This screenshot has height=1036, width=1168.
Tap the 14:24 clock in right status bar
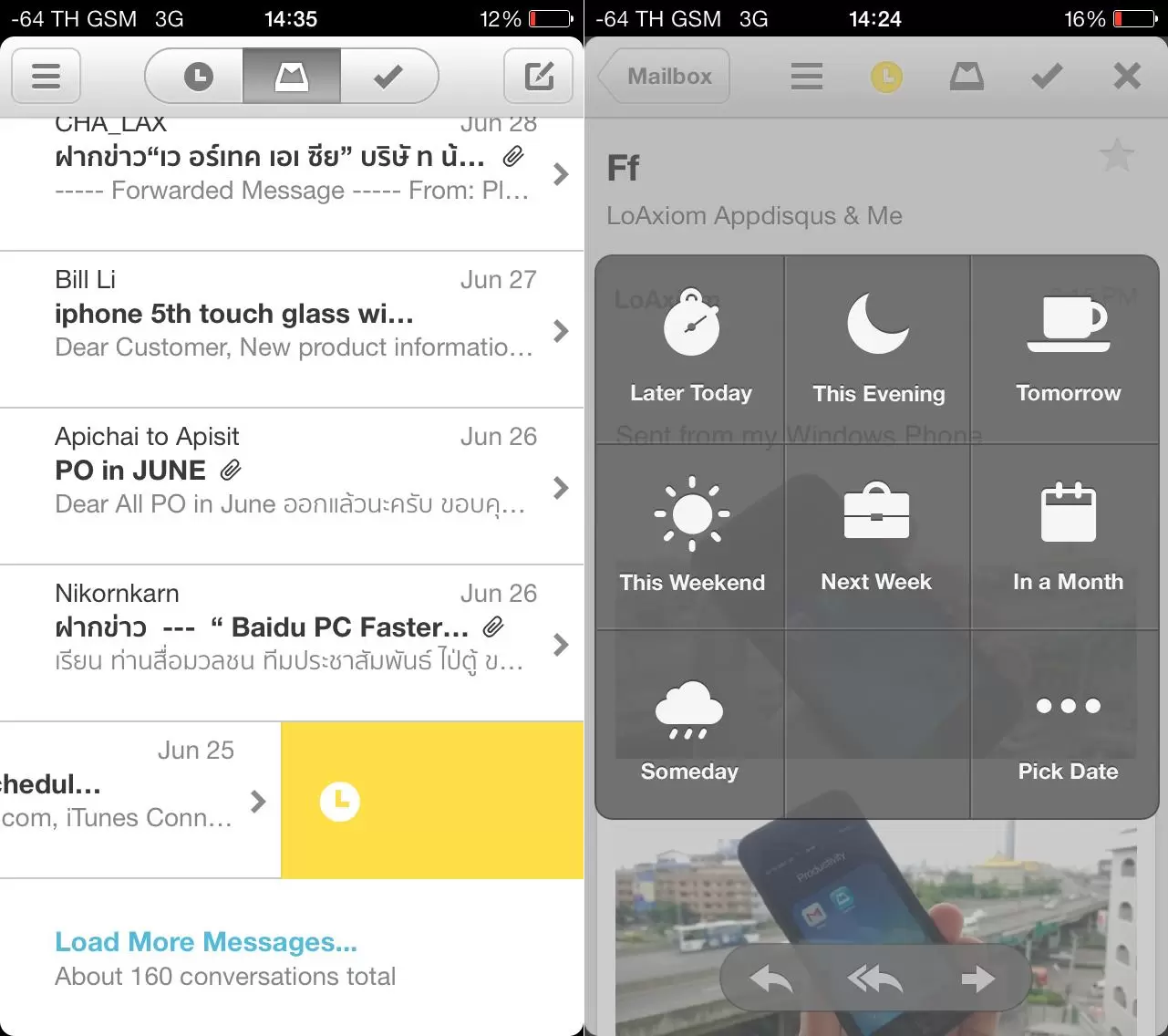tap(875, 18)
